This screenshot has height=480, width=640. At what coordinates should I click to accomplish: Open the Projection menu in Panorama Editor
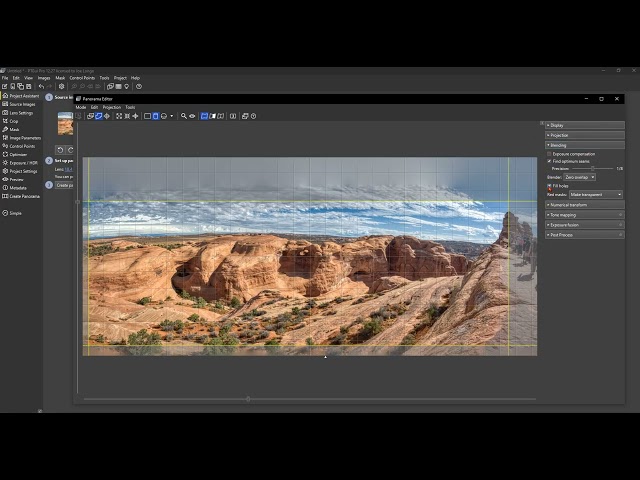pyautogui.click(x=112, y=107)
